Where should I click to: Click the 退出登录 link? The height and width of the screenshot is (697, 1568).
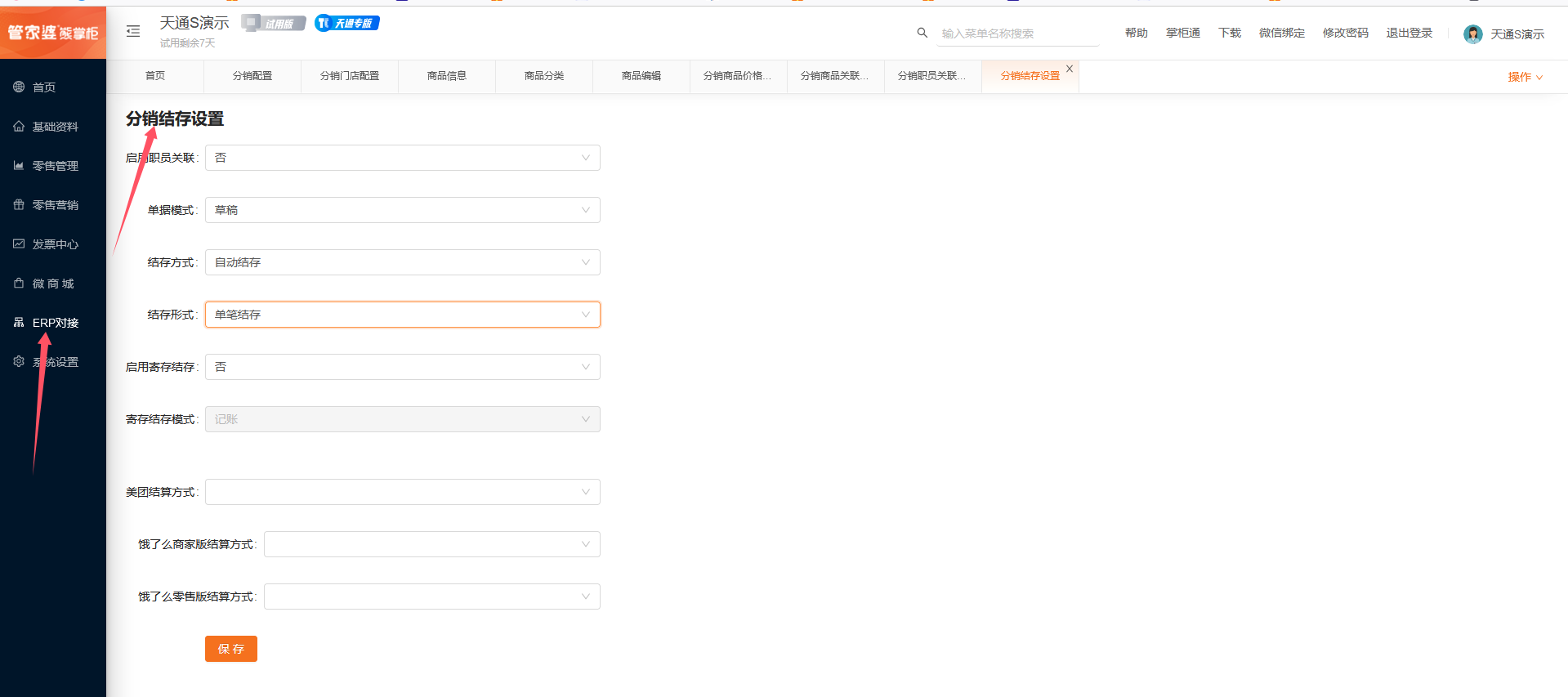click(x=1409, y=33)
